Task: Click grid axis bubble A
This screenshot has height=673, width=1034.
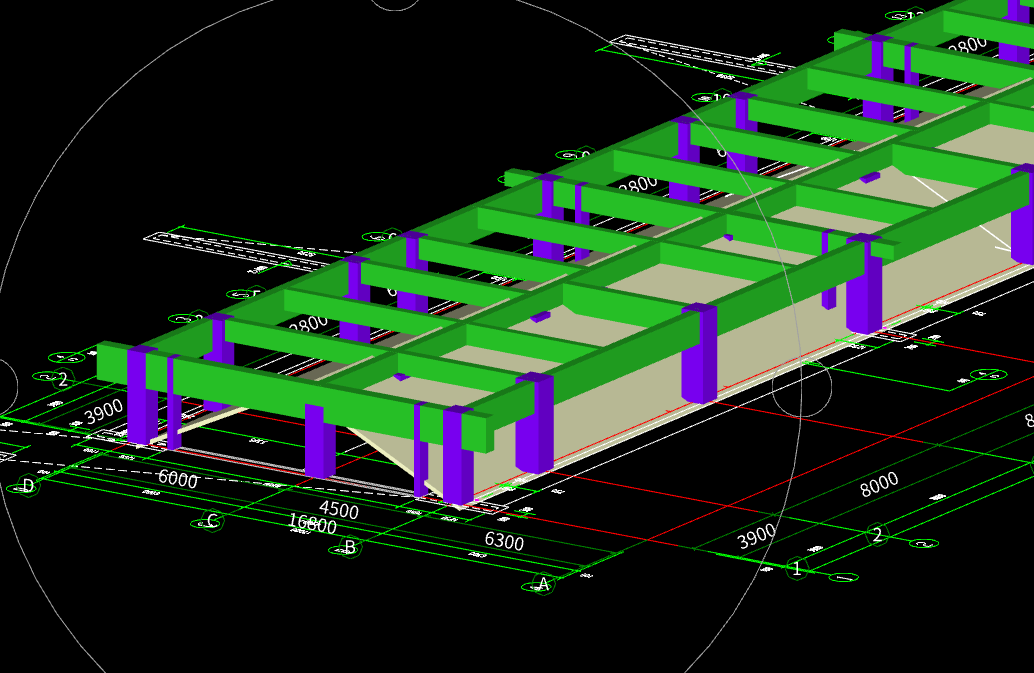Action: pos(543,584)
